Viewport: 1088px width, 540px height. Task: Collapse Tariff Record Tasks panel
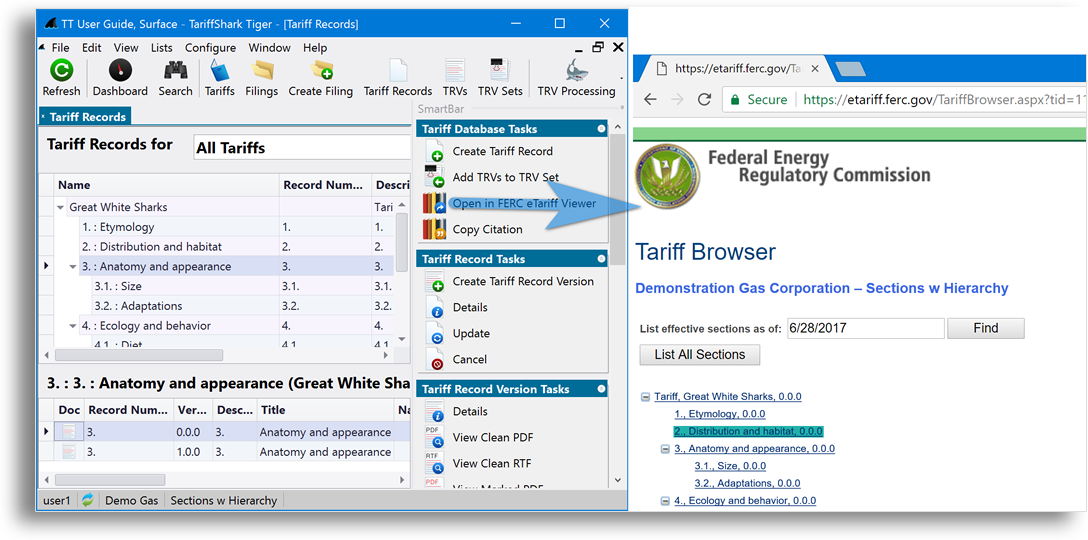coord(601,259)
